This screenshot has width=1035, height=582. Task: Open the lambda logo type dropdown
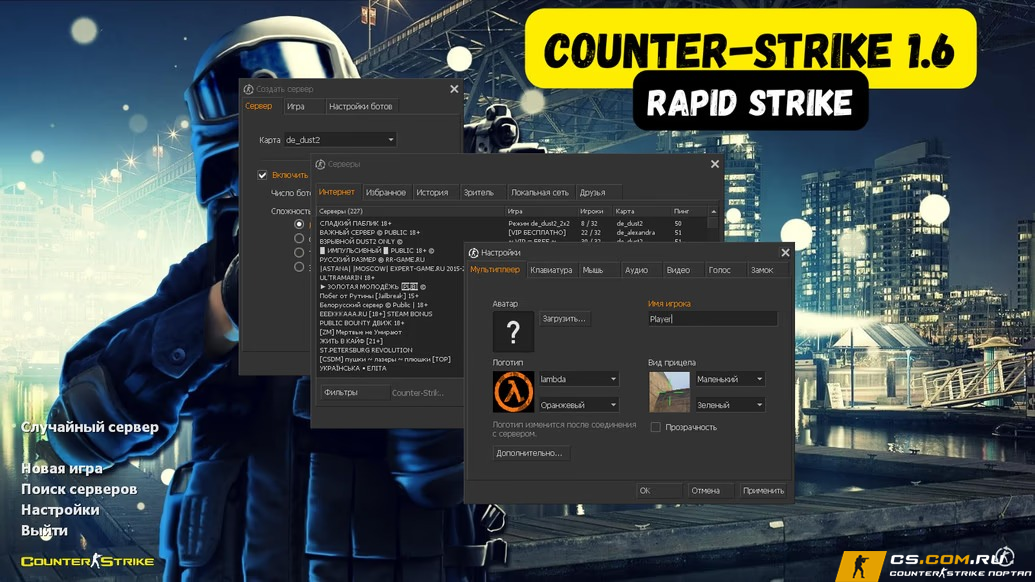pyautogui.click(x=578, y=379)
